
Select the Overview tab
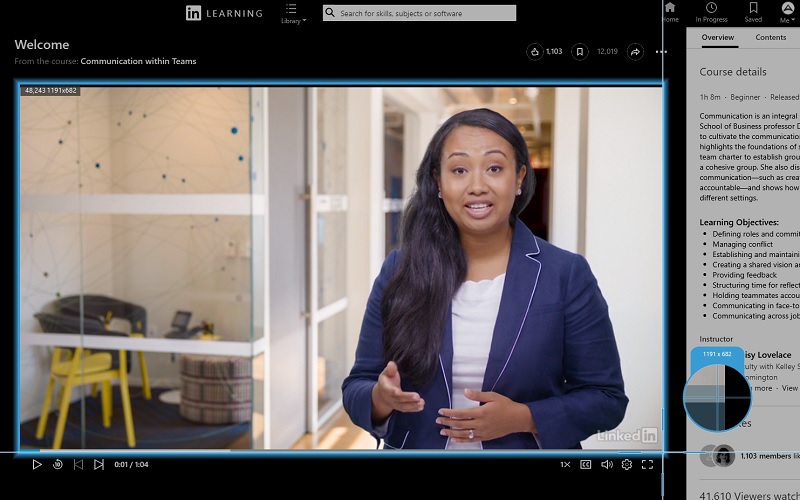click(x=717, y=37)
